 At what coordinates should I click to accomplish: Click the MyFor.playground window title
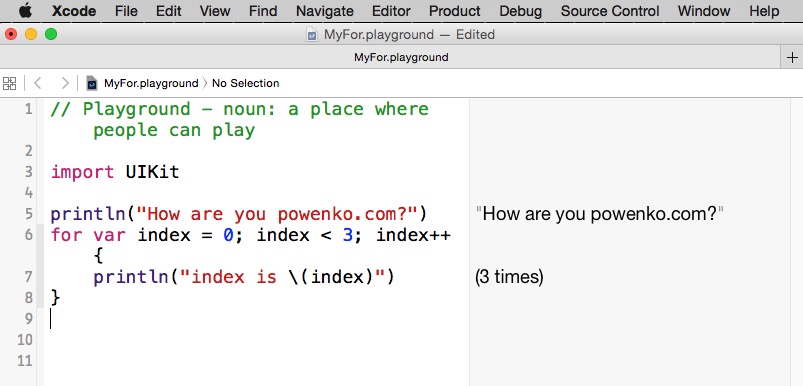378,35
